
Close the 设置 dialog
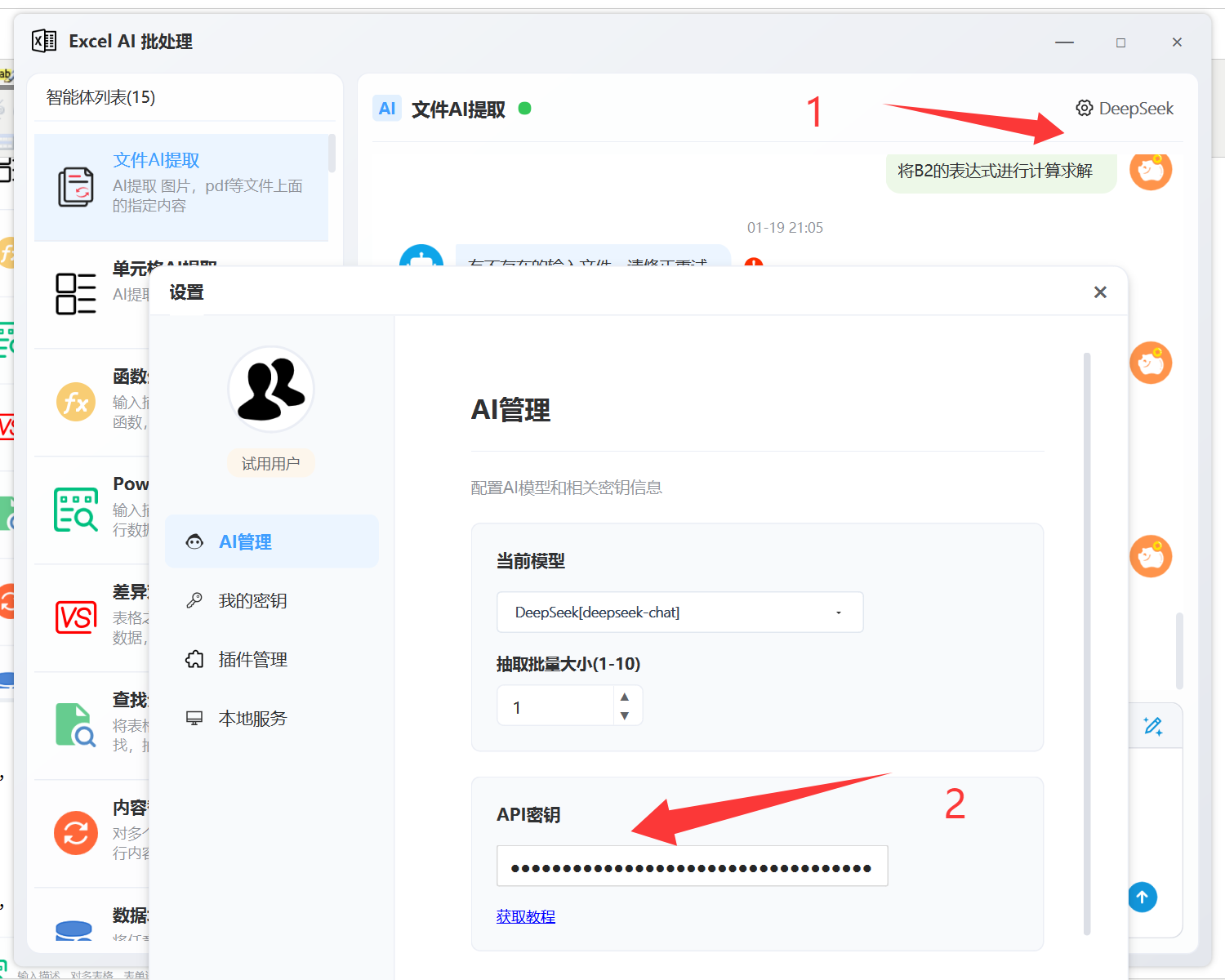(1100, 292)
